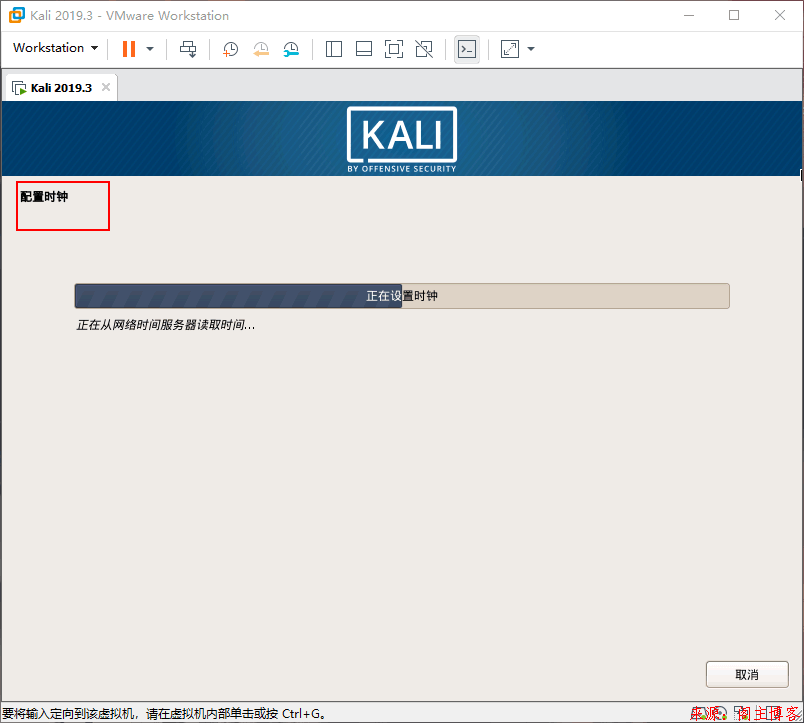804x723 pixels.
Task: Open the snapshot manager
Action: point(291,49)
